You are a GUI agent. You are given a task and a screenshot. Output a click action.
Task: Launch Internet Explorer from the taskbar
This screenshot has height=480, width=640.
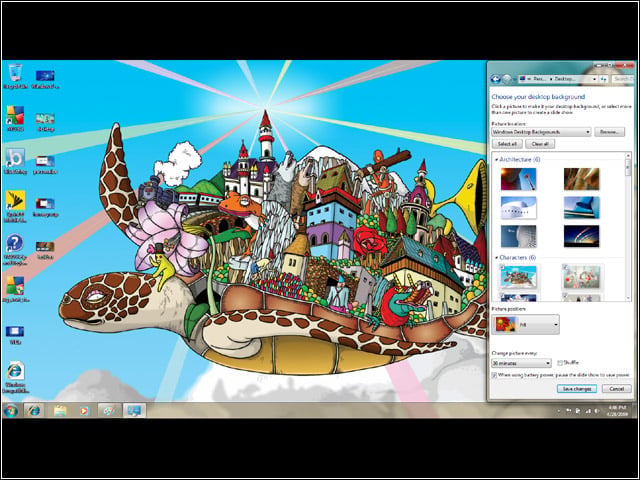34,410
